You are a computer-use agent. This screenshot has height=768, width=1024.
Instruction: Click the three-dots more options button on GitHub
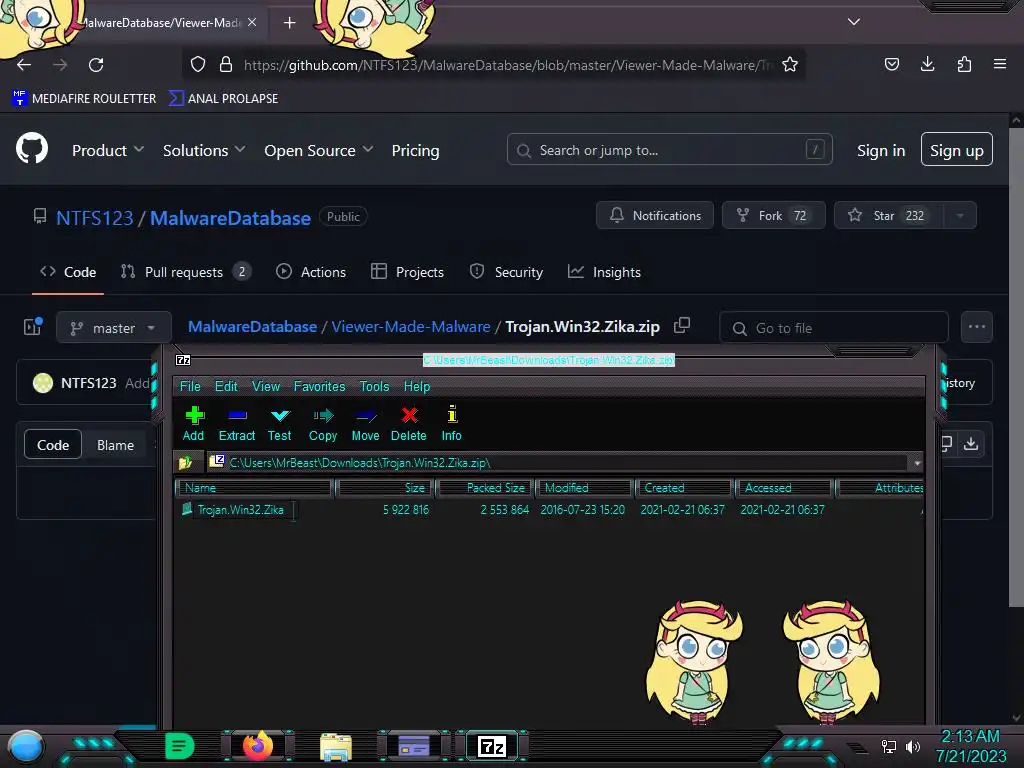pyautogui.click(x=977, y=327)
